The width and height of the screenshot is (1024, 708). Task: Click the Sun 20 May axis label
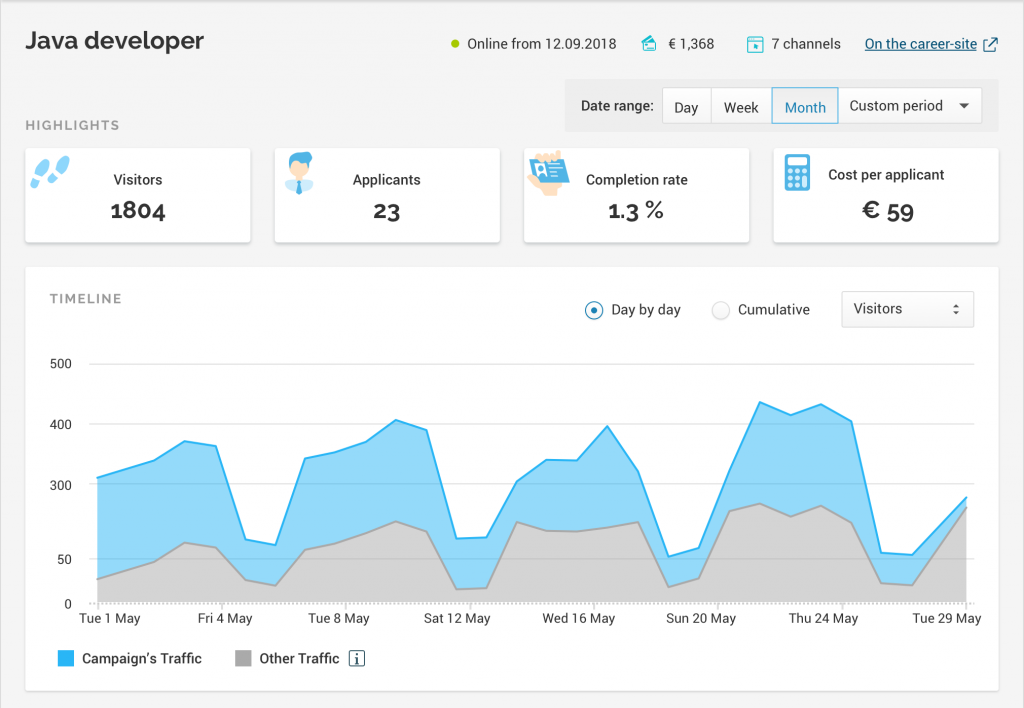tap(701, 619)
